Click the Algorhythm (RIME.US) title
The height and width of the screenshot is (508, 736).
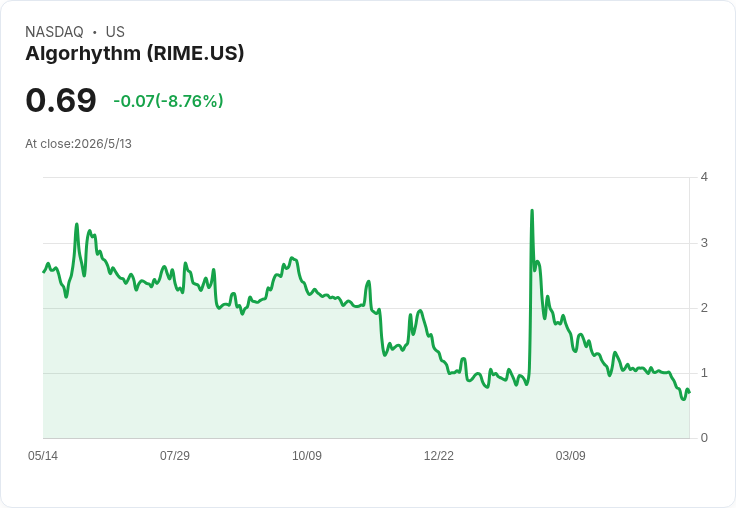pyautogui.click(x=135, y=54)
